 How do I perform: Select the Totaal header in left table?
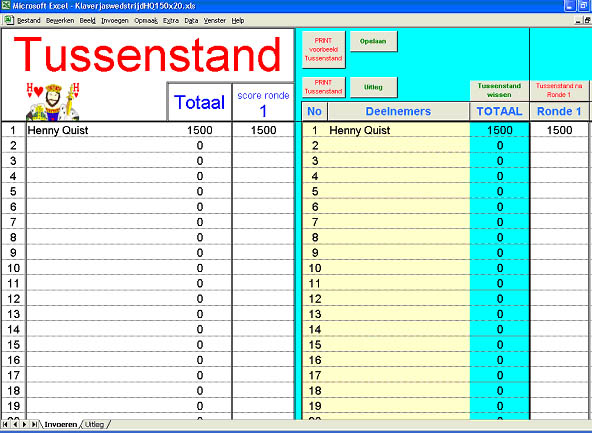point(199,102)
